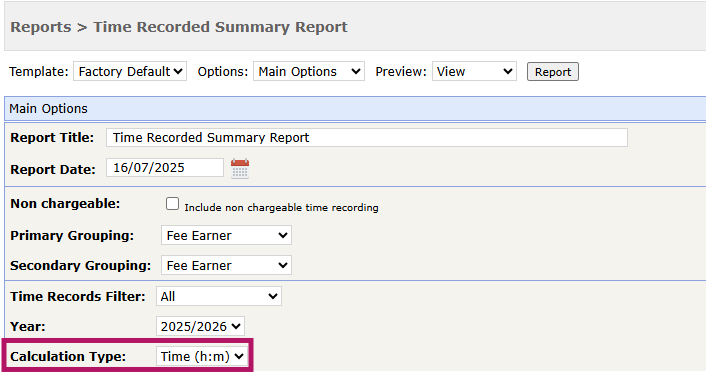Screen dimensions: 706x374
Task: Click into the Report Title field
Action: 367,138
